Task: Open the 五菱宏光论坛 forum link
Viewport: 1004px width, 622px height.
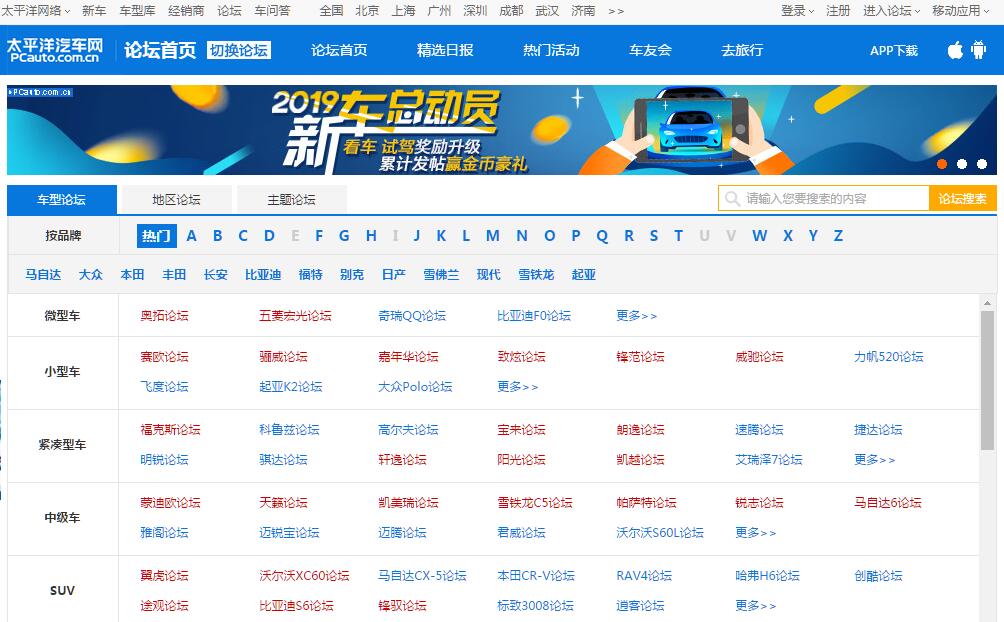Action: (295, 315)
